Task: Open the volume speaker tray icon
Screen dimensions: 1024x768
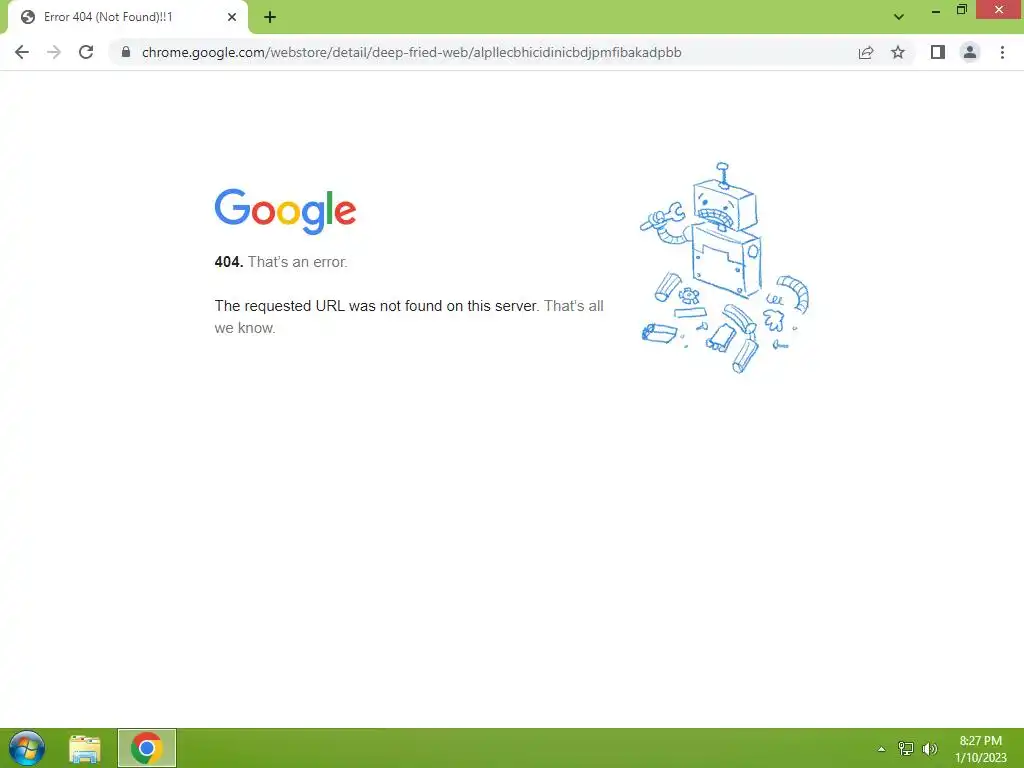Action: pyautogui.click(x=930, y=749)
